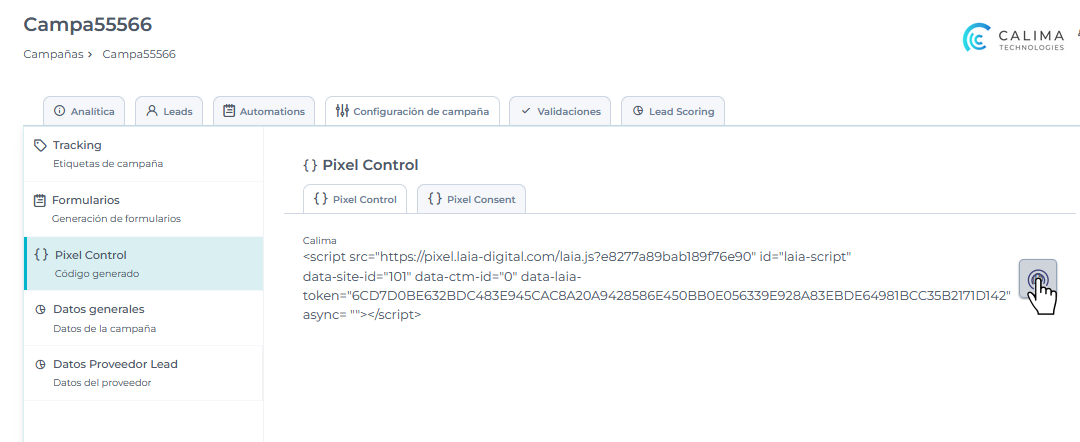
Task: Select the Pixel Control subtab
Action: click(x=355, y=199)
